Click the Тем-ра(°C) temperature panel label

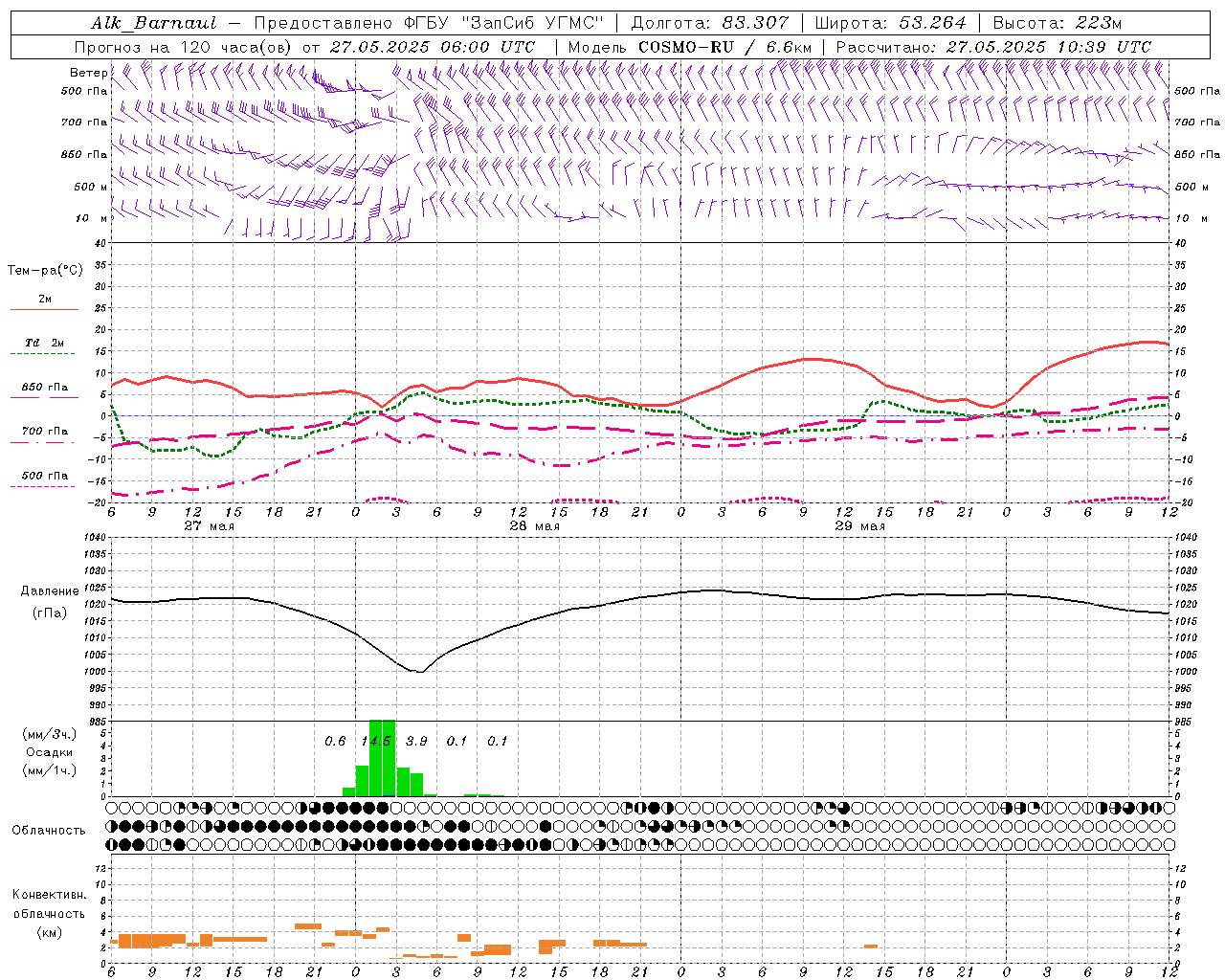click(x=45, y=271)
